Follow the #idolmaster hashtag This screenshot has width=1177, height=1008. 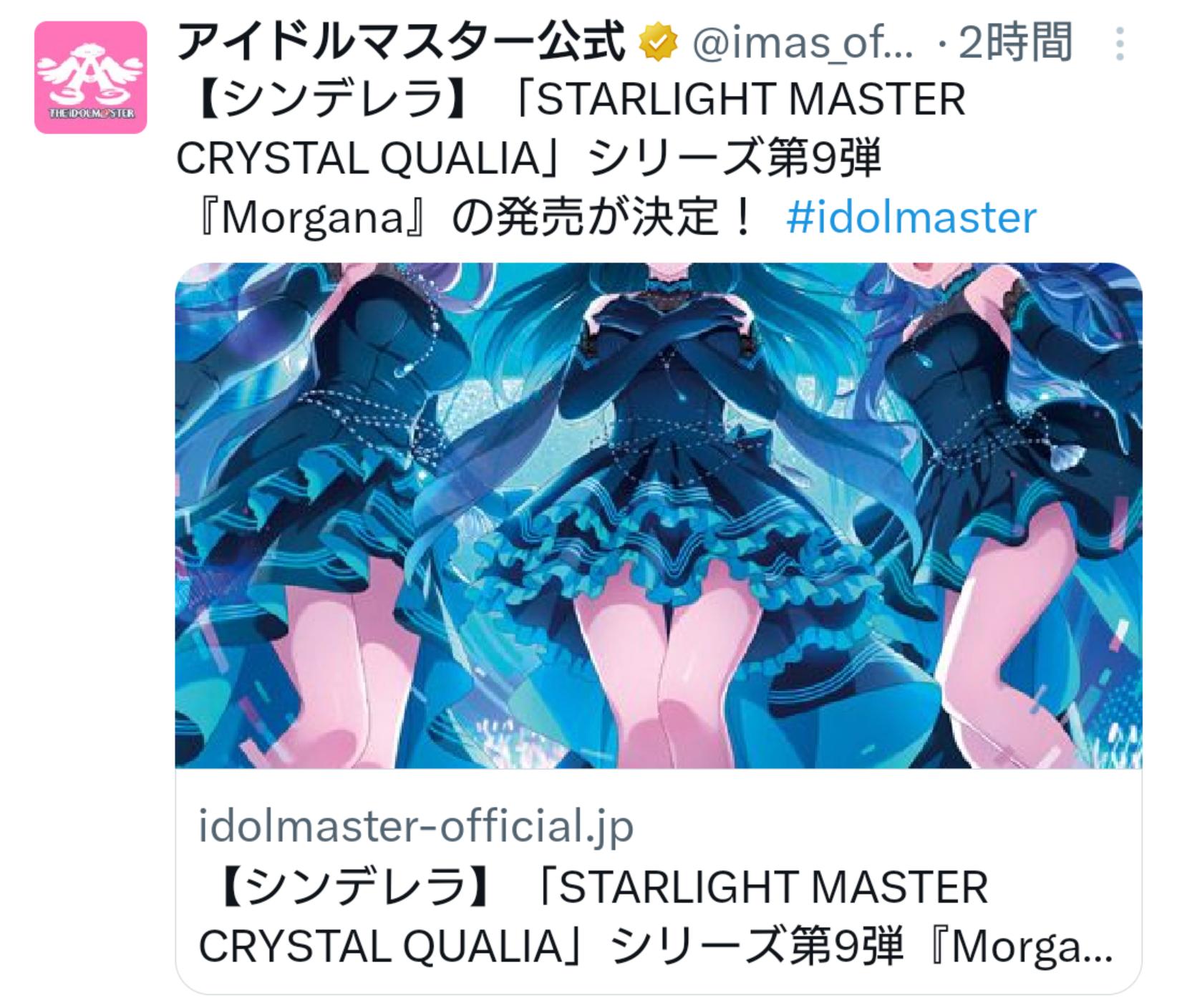coord(911,218)
